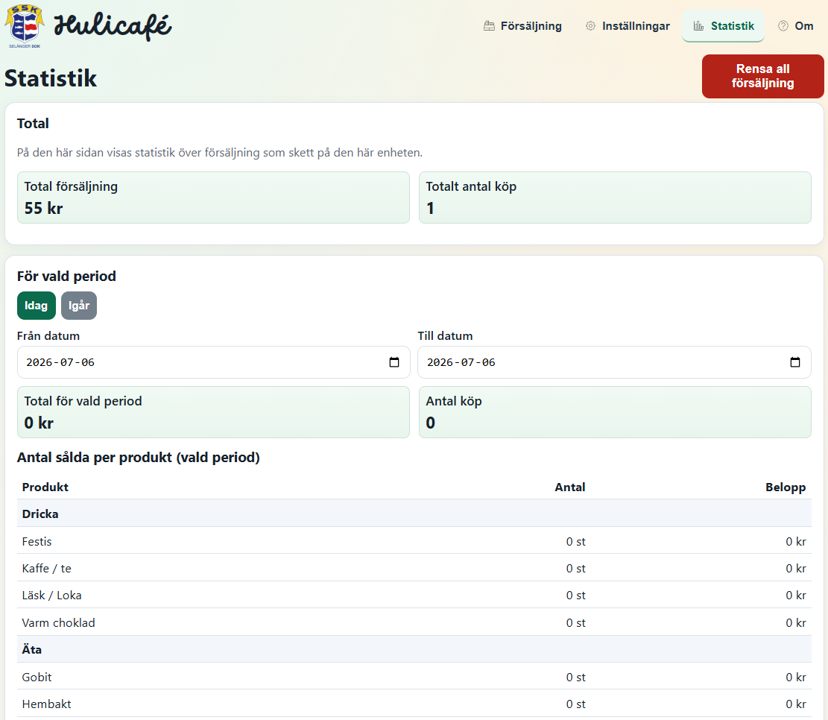Image resolution: width=828 pixels, height=720 pixels.
Task: Click the Total försäljning 55 kr card
Action: pos(213,198)
